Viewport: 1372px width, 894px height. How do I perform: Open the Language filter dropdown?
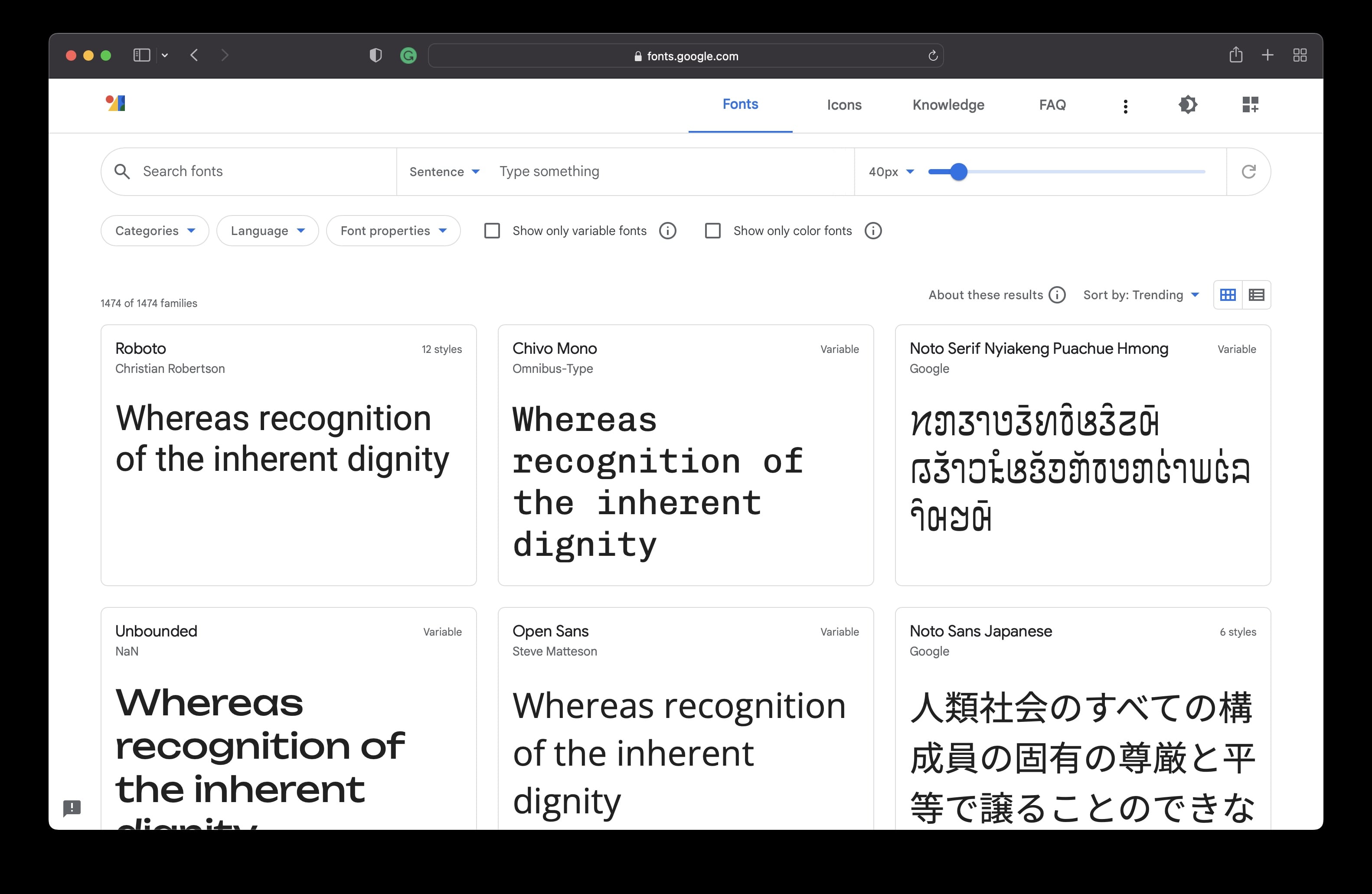[x=268, y=231]
